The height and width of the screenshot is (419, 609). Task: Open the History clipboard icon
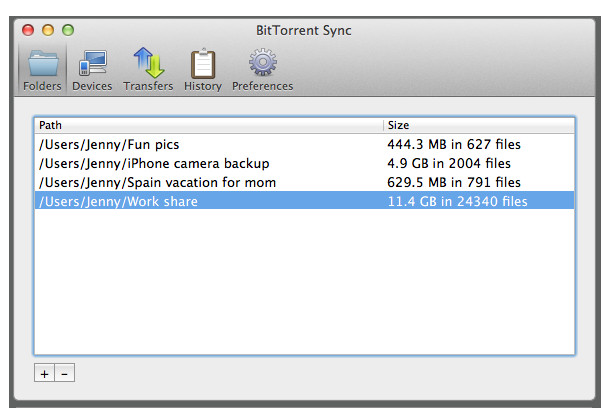203,69
